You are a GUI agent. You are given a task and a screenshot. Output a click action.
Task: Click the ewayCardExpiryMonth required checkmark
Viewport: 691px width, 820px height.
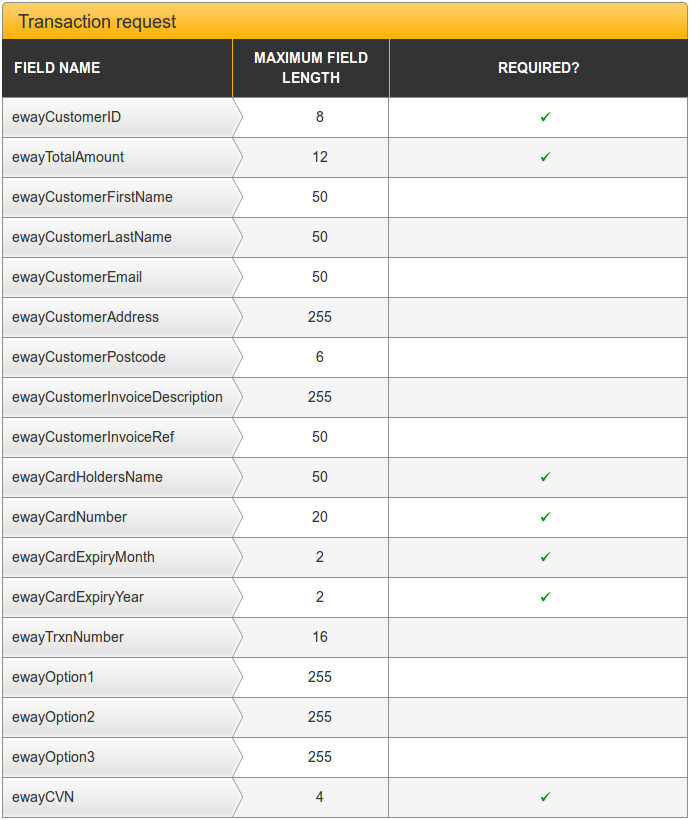pos(545,557)
